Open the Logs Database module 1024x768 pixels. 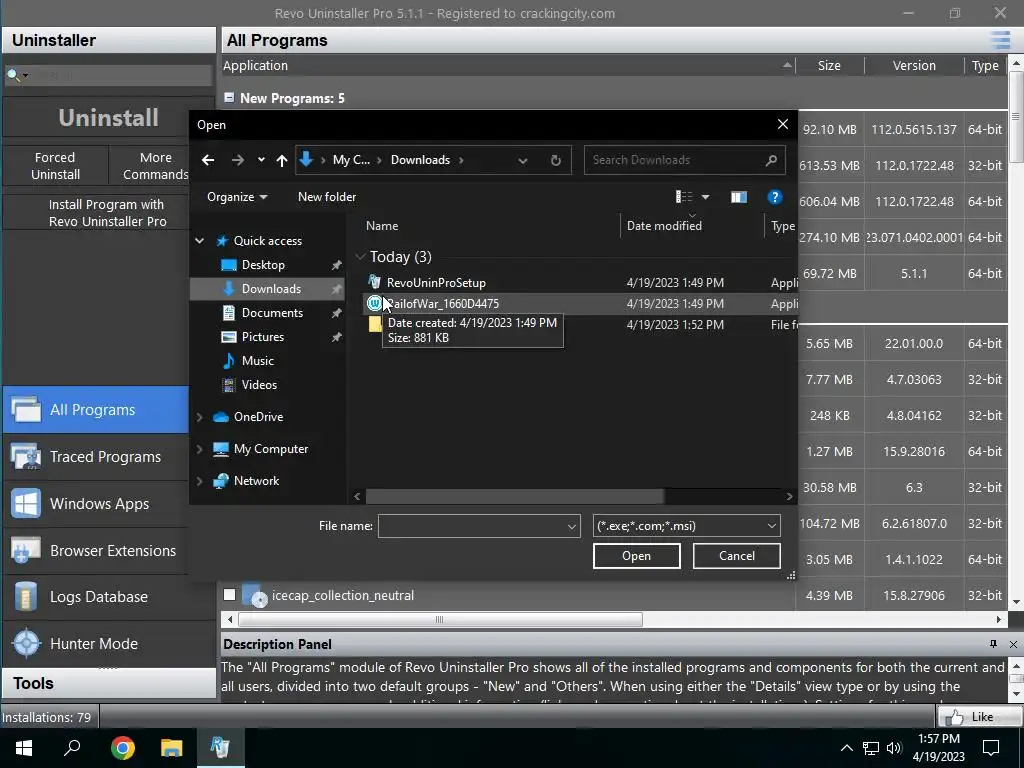click(108, 597)
